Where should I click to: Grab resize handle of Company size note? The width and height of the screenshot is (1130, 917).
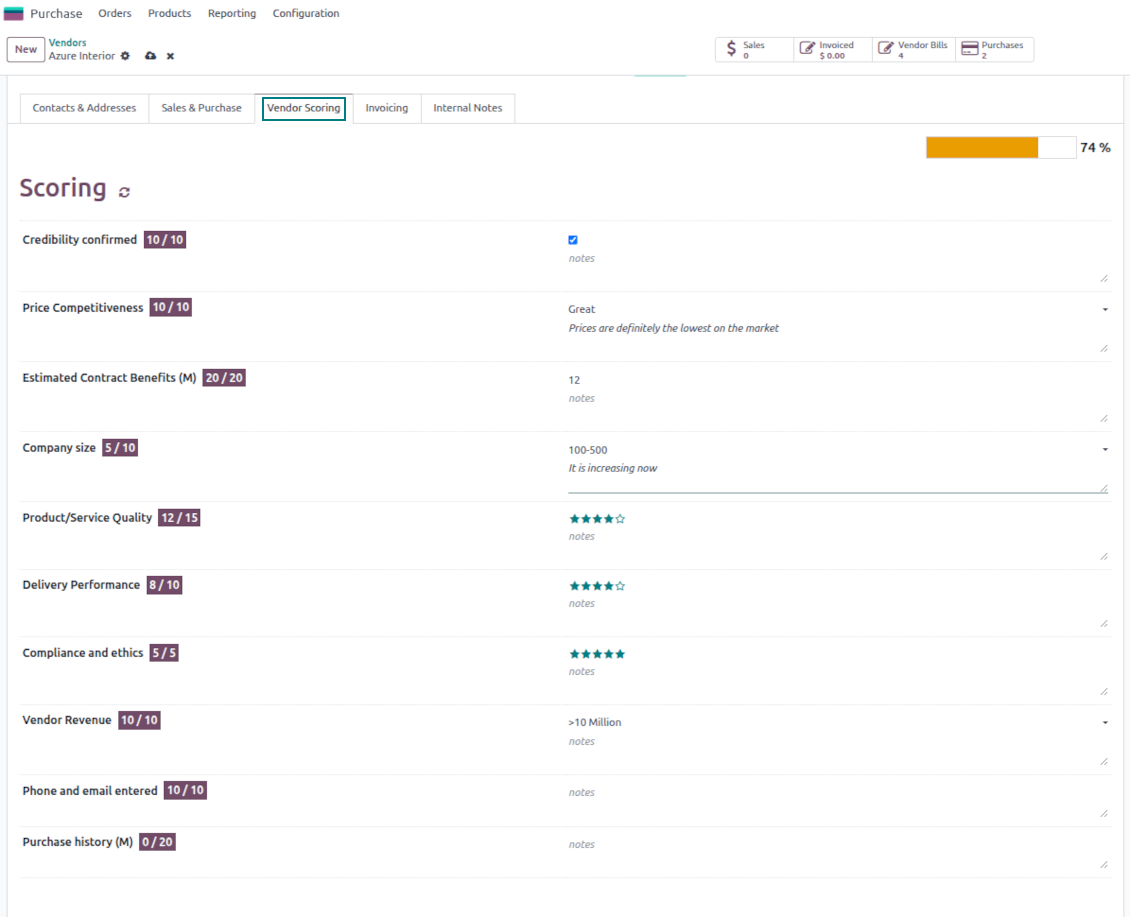[1103, 489]
